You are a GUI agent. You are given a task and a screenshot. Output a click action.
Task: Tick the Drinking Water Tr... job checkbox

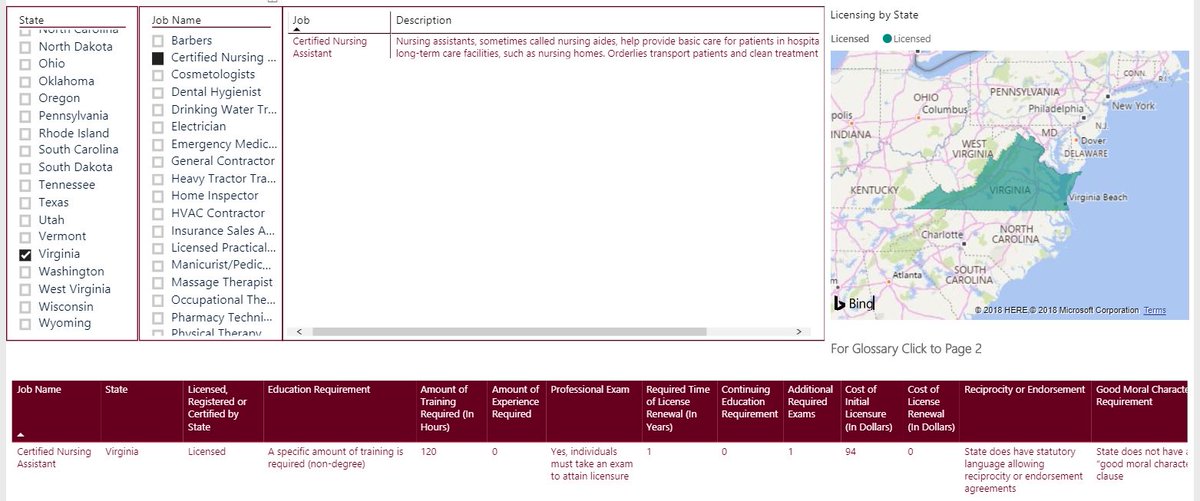[x=158, y=110]
